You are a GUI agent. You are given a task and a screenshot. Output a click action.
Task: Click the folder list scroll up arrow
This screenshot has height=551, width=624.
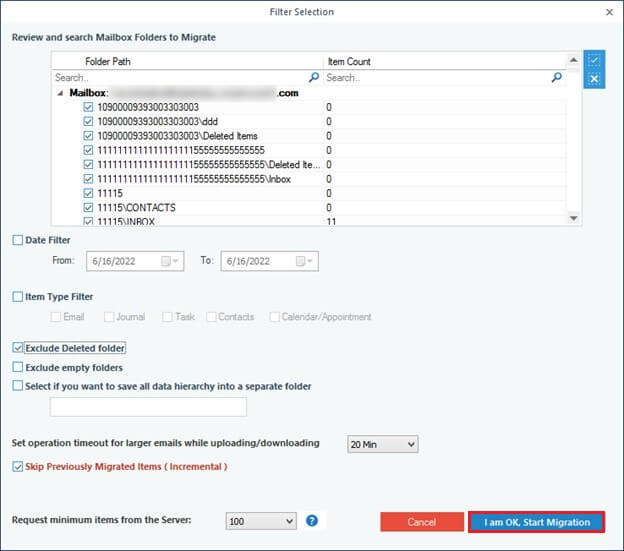click(573, 60)
